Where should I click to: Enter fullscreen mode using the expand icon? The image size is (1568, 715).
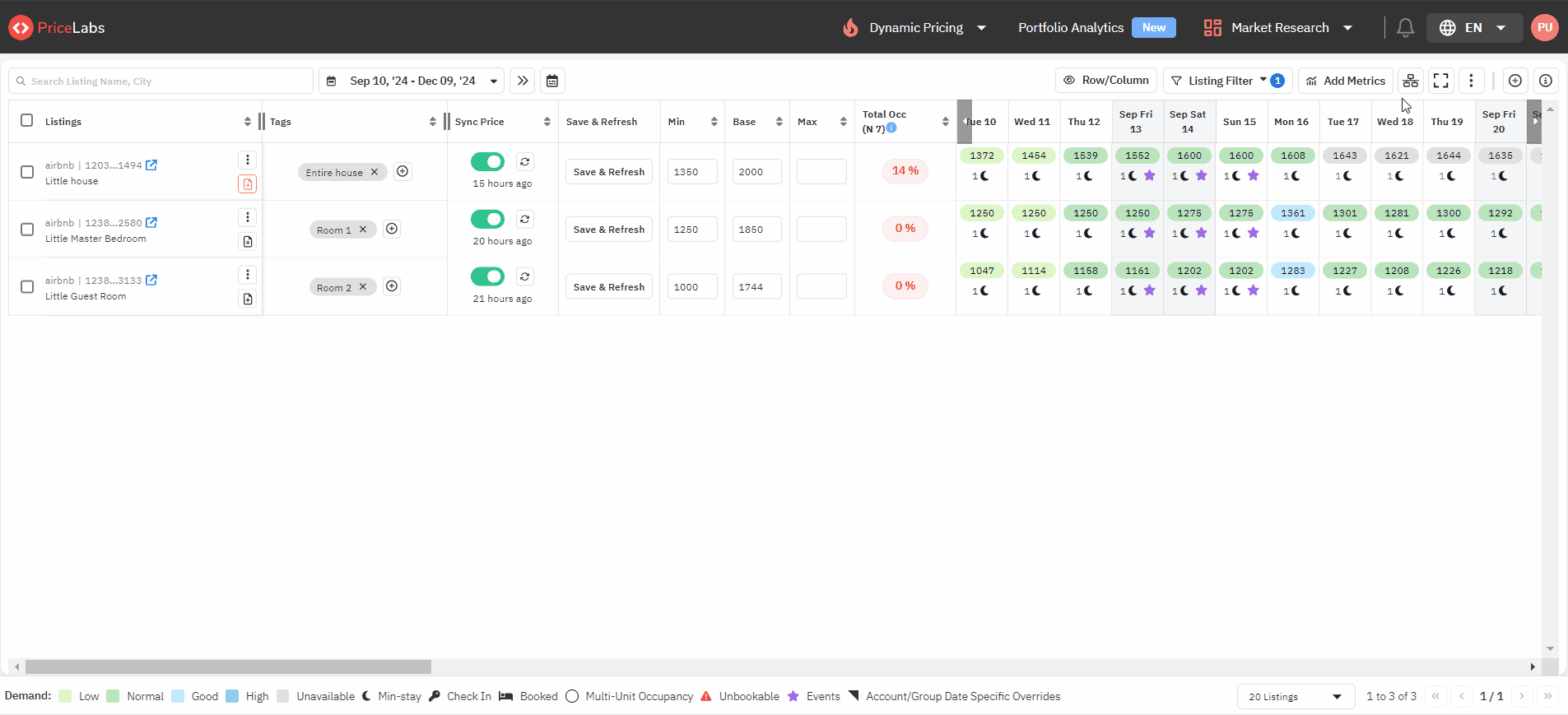point(1440,81)
